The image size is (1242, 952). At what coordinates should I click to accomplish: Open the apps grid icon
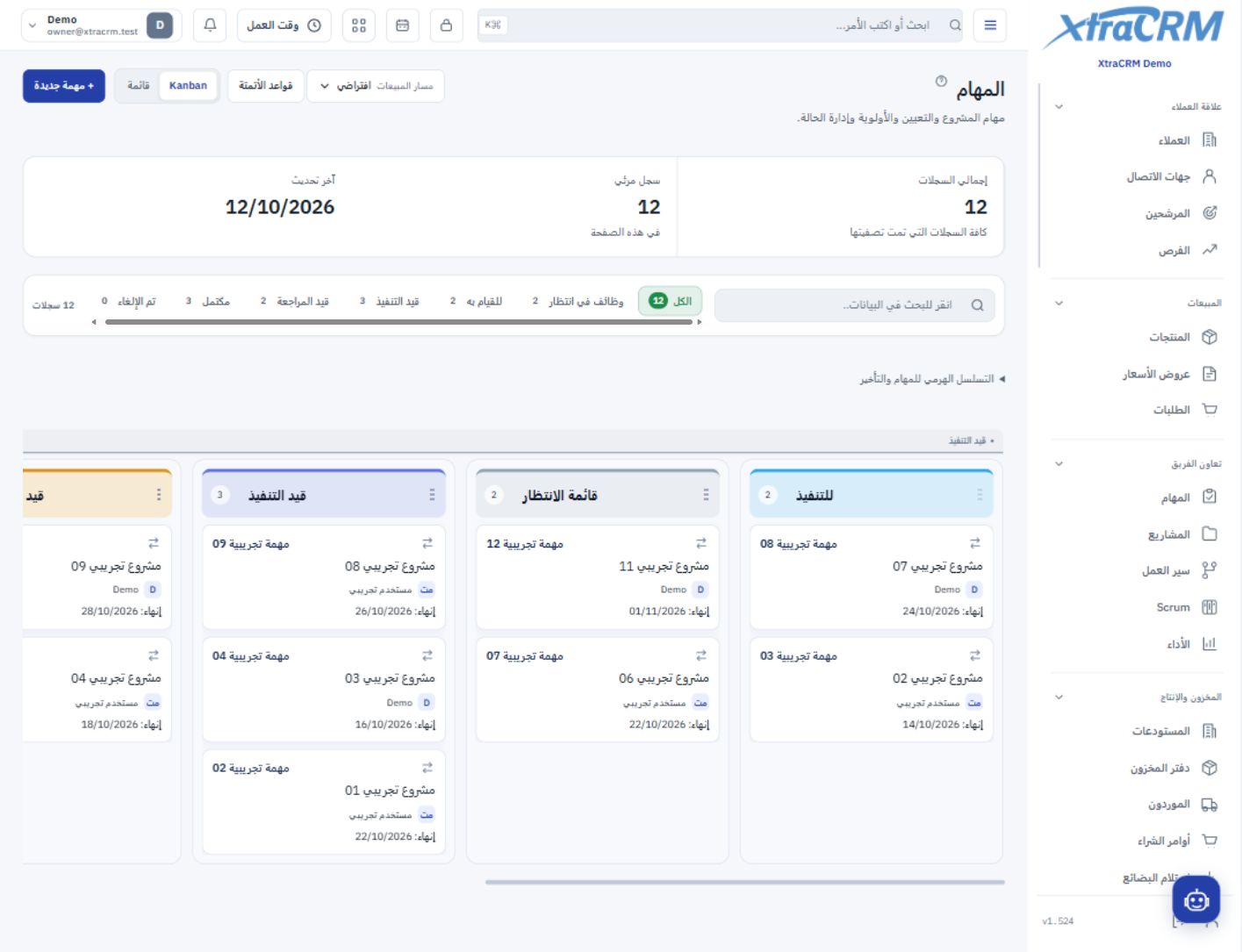pyautogui.click(x=359, y=25)
